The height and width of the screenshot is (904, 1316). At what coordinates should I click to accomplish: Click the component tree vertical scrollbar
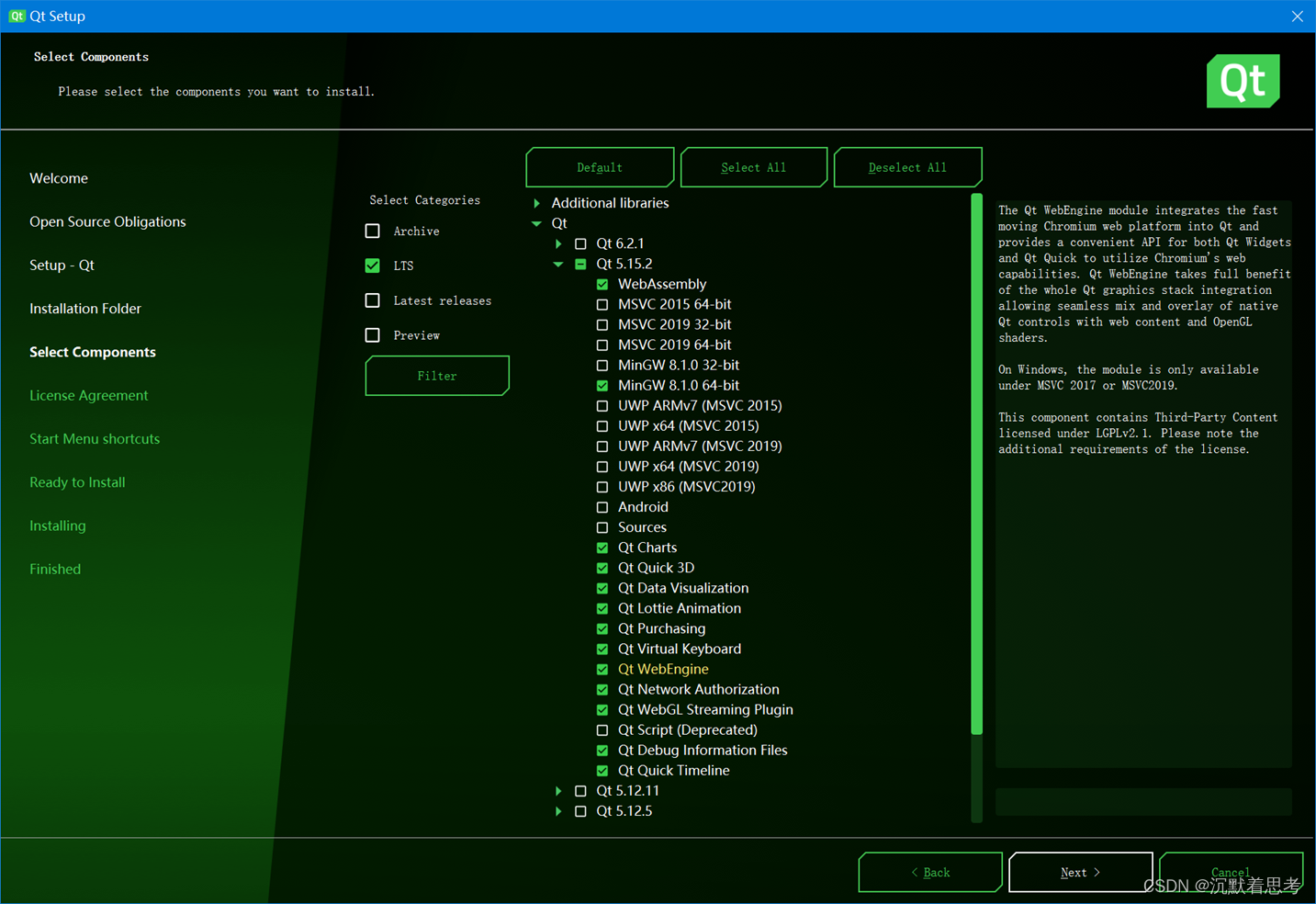click(976, 464)
